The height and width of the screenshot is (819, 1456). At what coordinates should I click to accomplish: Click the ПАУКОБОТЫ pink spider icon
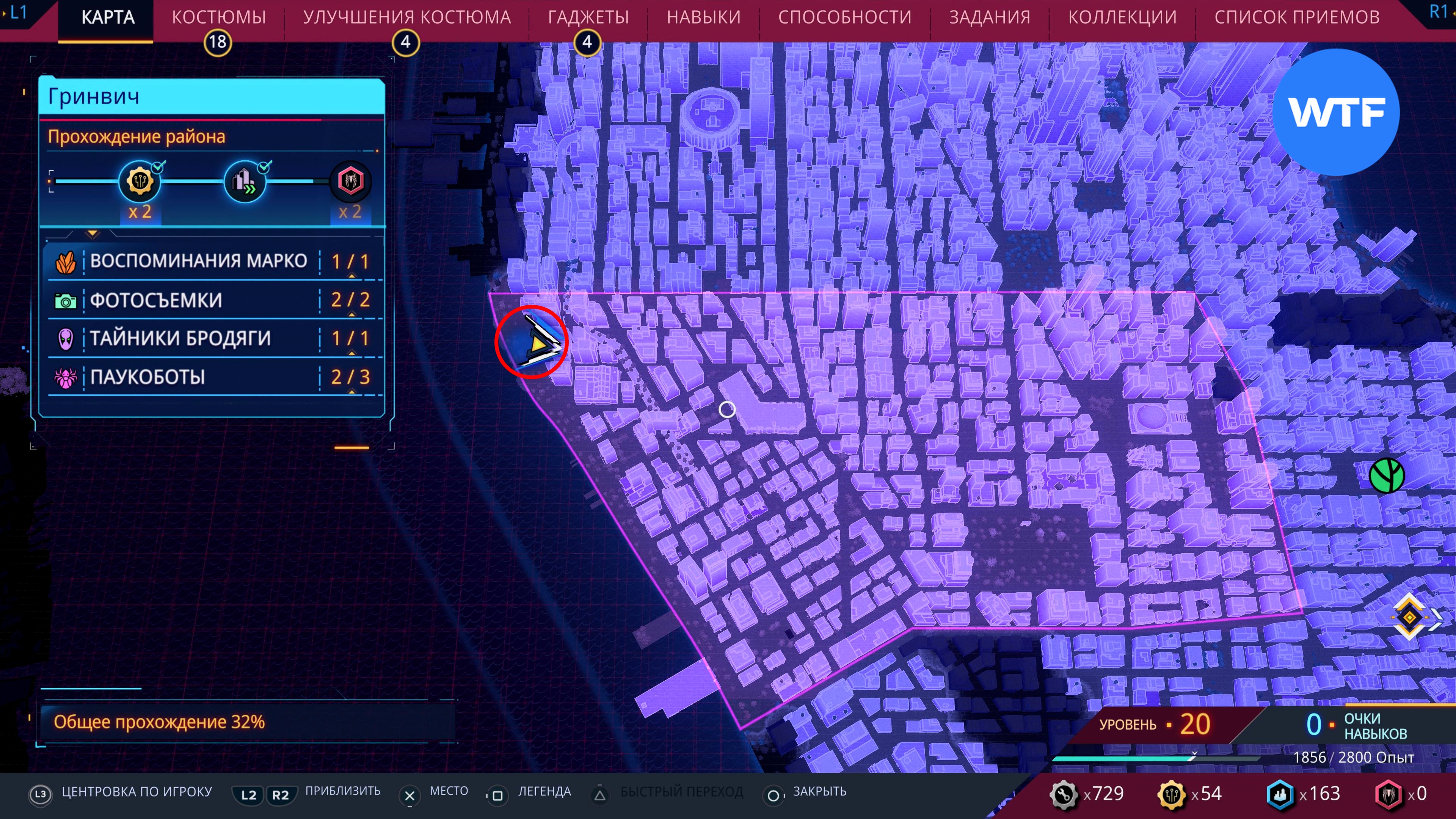tap(66, 377)
